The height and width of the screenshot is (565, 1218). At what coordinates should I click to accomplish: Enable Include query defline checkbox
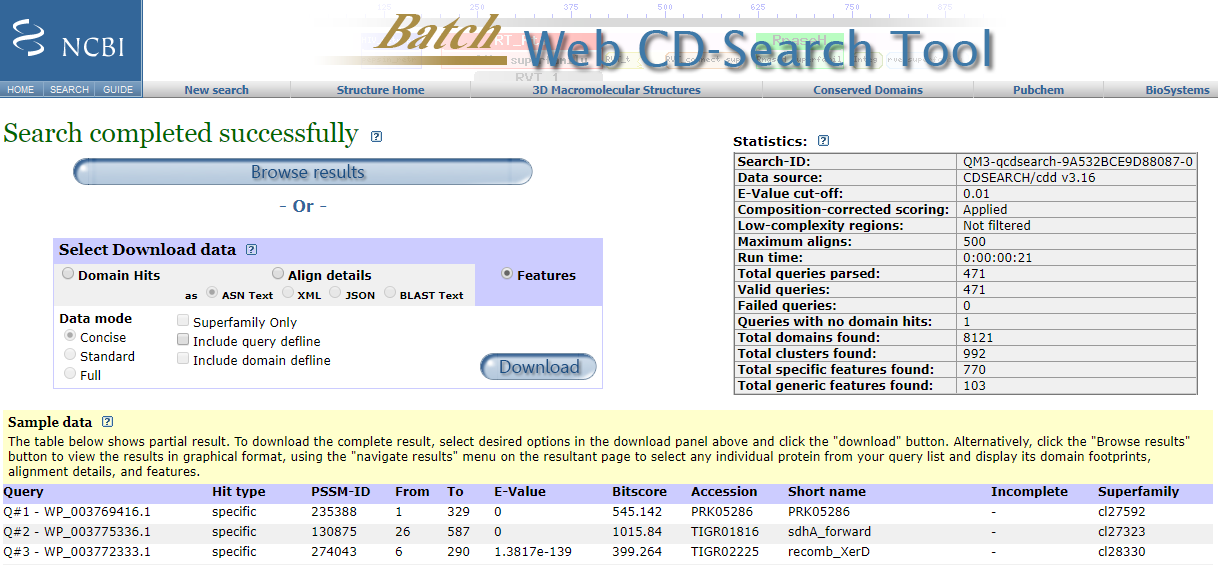(x=183, y=341)
